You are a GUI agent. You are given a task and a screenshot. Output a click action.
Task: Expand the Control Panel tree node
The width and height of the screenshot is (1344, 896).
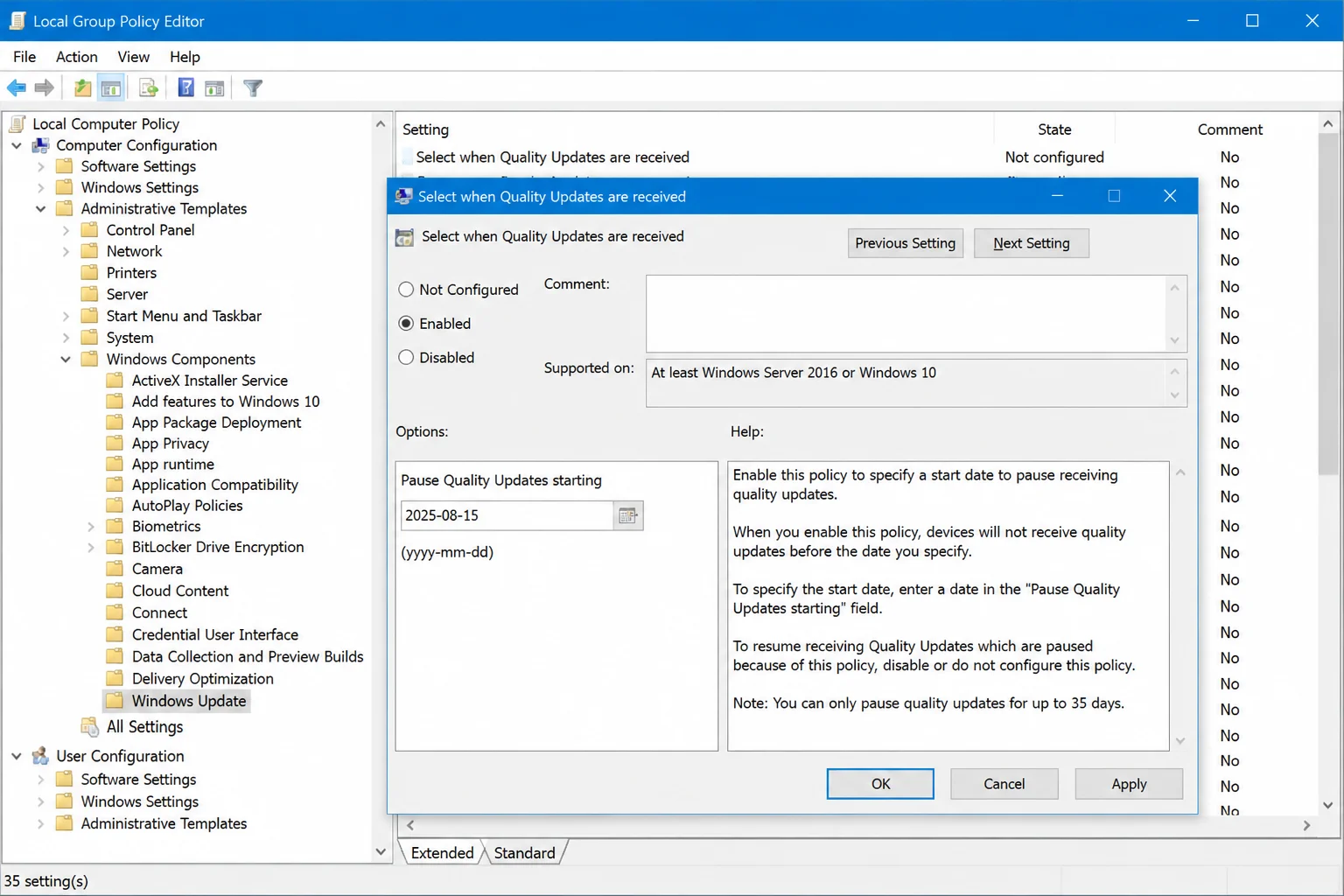point(66,230)
